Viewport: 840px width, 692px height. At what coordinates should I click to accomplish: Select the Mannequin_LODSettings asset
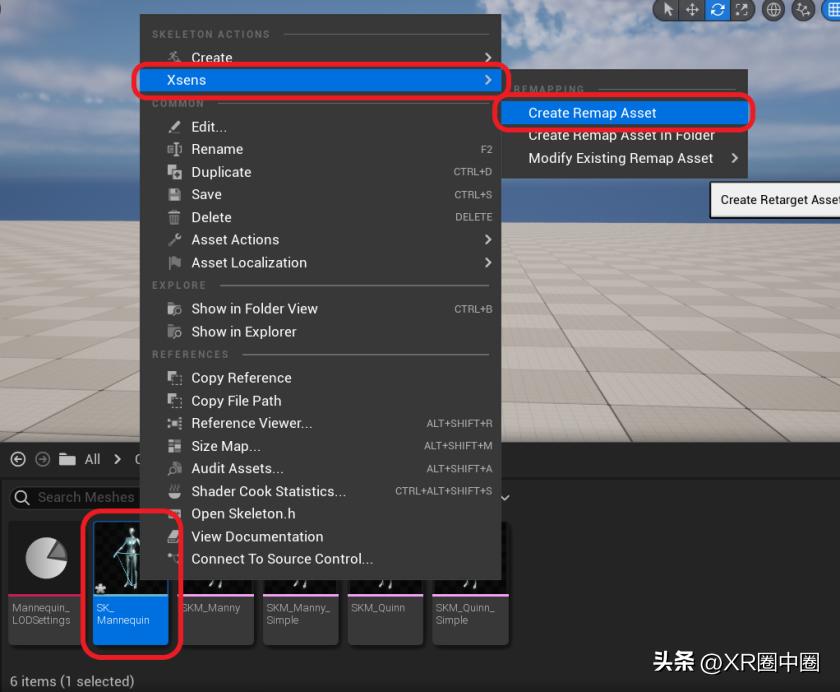46,583
